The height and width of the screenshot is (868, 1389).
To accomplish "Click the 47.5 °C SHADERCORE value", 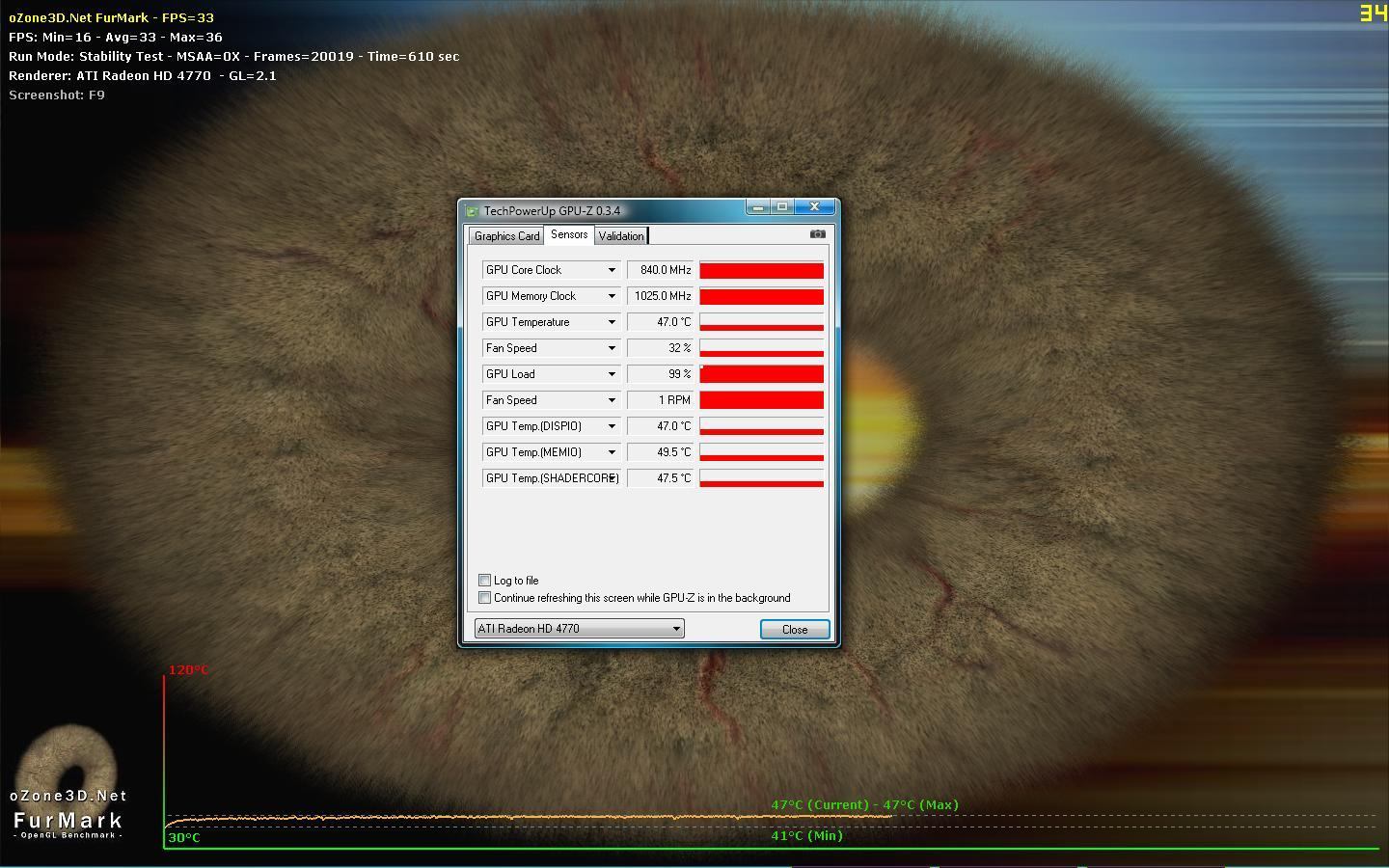I will [x=661, y=478].
